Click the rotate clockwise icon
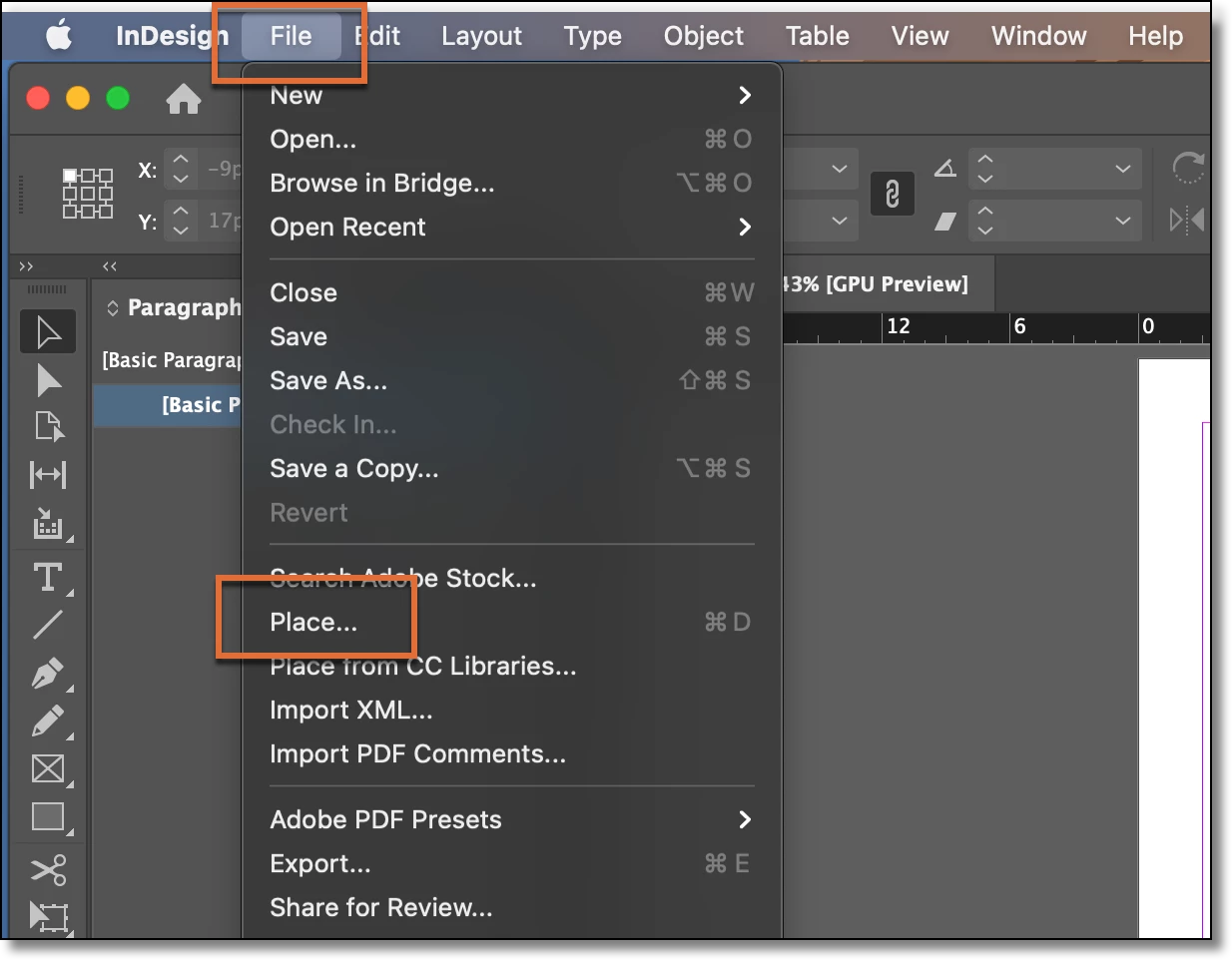Image resolution: width=1232 pixels, height=960 pixels. (1188, 168)
